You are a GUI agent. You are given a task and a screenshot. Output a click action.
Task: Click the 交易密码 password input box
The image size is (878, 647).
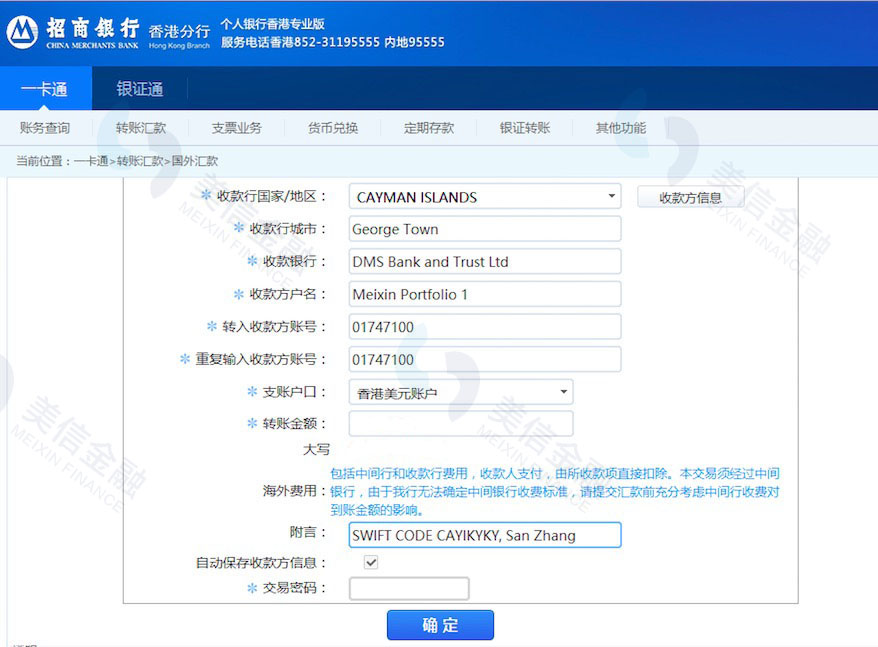pyautogui.click(x=409, y=588)
